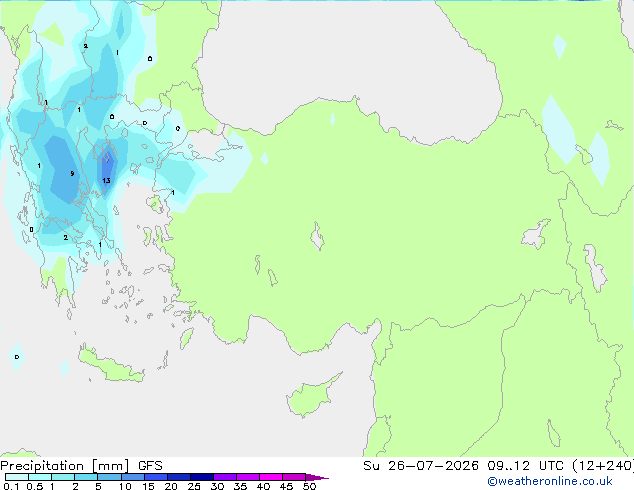The height and width of the screenshot is (490, 634).
Task: Open the weatheronline.co.uk link
Action: click(x=550, y=481)
